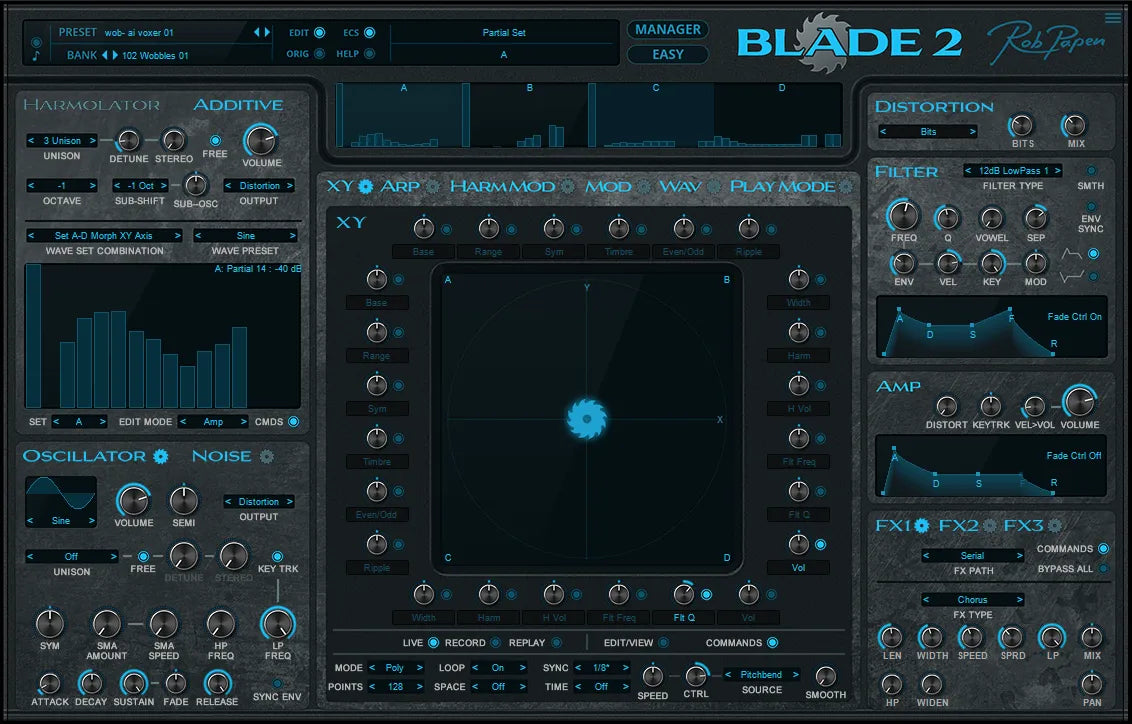Click the sine waveform display in Oscillator
Screen dimensions: 1132x724
pos(61,494)
